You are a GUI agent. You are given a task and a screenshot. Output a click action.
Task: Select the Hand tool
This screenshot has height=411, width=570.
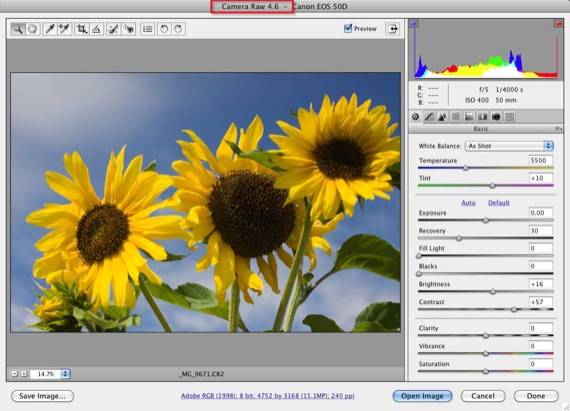coord(33,29)
